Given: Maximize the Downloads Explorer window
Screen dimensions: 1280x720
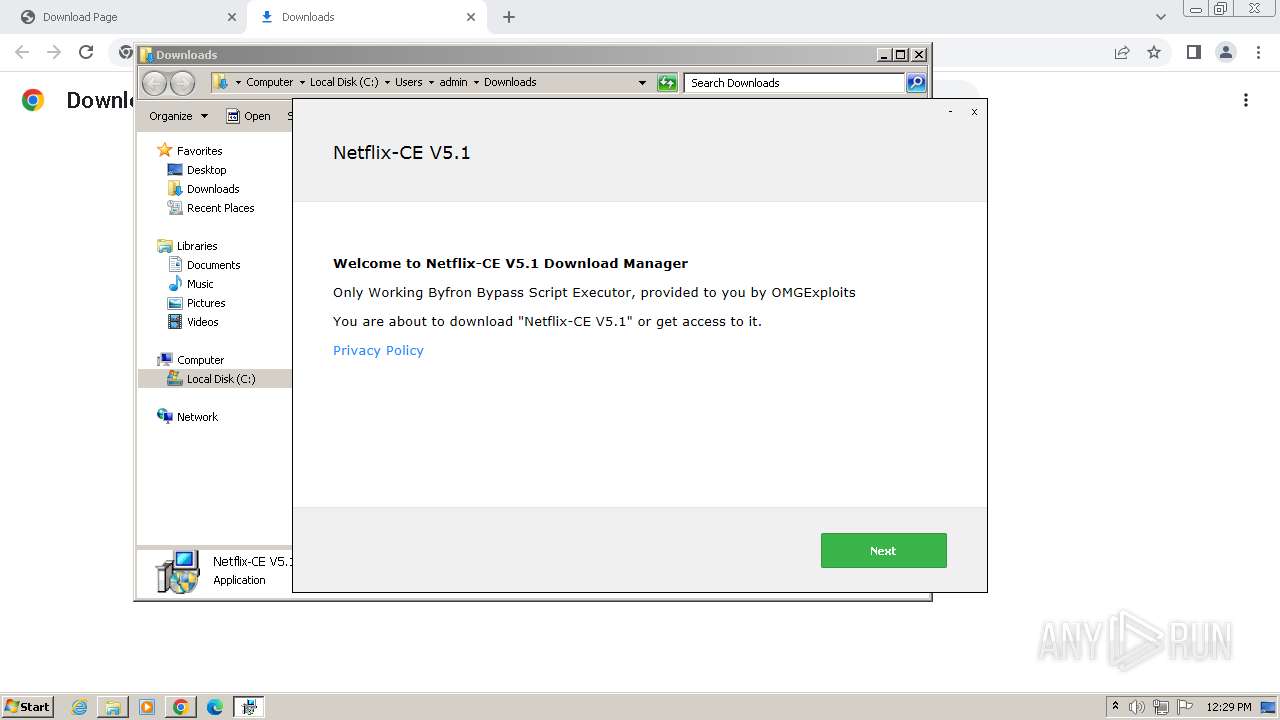Looking at the screenshot, I should tap(901, 55).
